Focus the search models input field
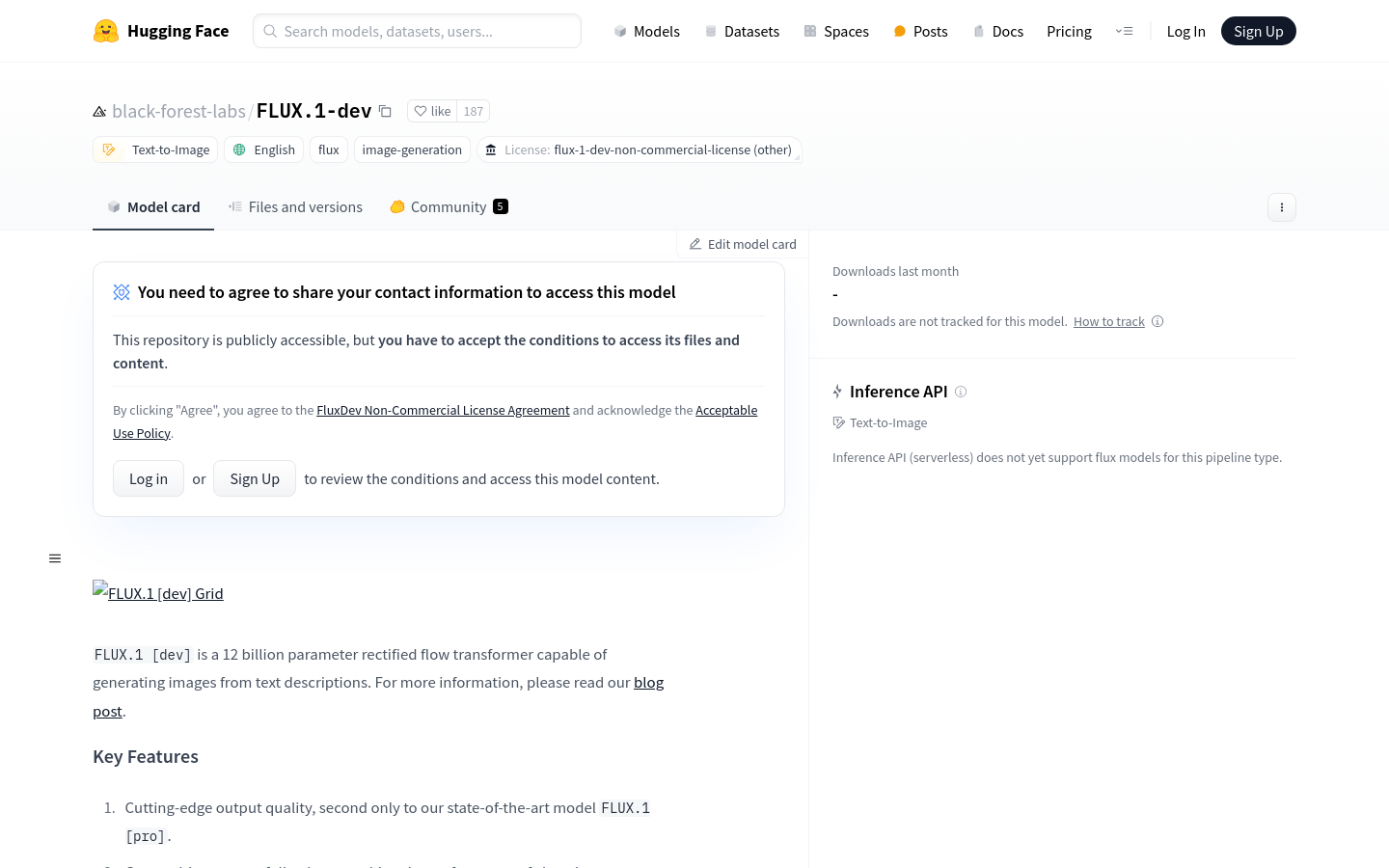1389x868 pixels. pos(417,31)
